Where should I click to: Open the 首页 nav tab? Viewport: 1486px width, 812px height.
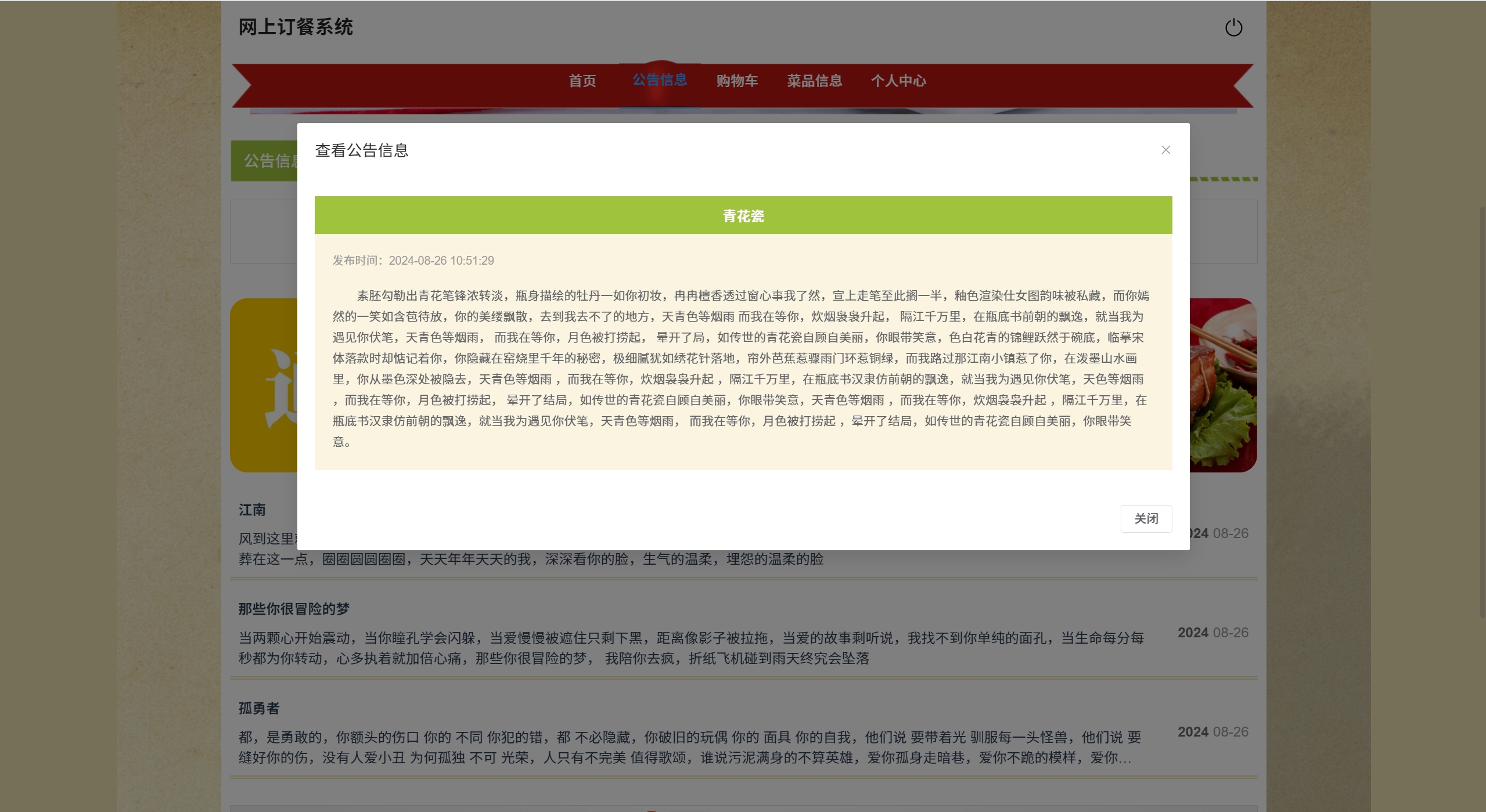pyautogui.click(x=582, y=81)
